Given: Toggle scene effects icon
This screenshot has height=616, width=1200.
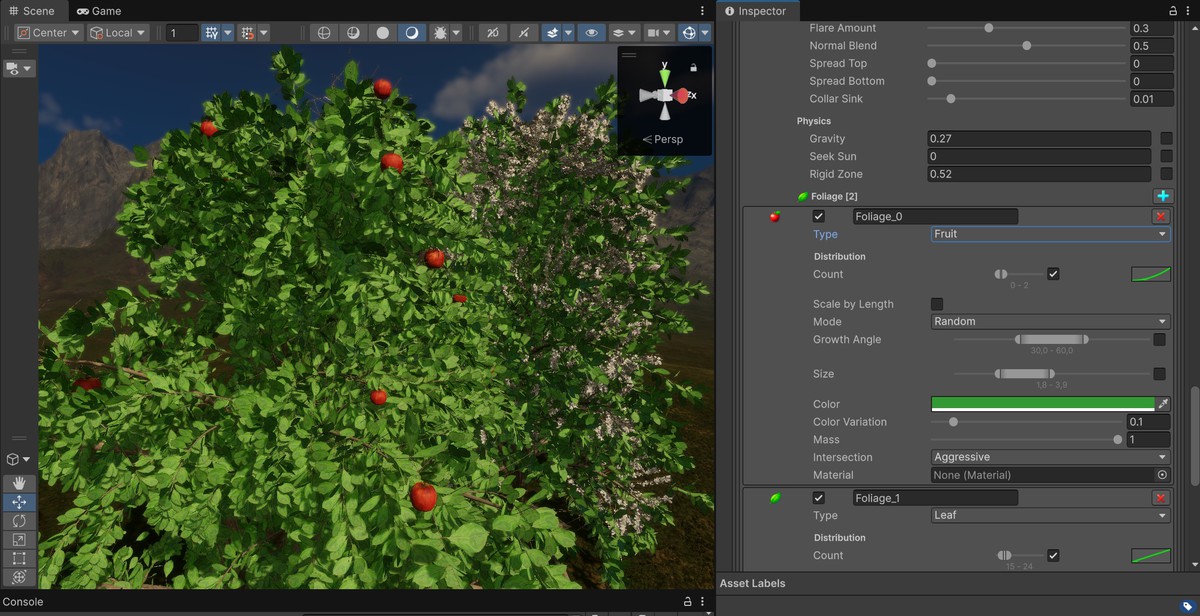Looking at the screenshot, I should point(552,32).
